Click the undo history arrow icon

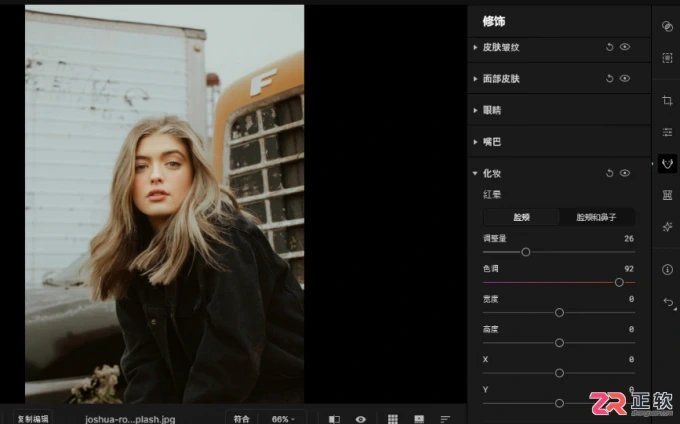(668, 302)
